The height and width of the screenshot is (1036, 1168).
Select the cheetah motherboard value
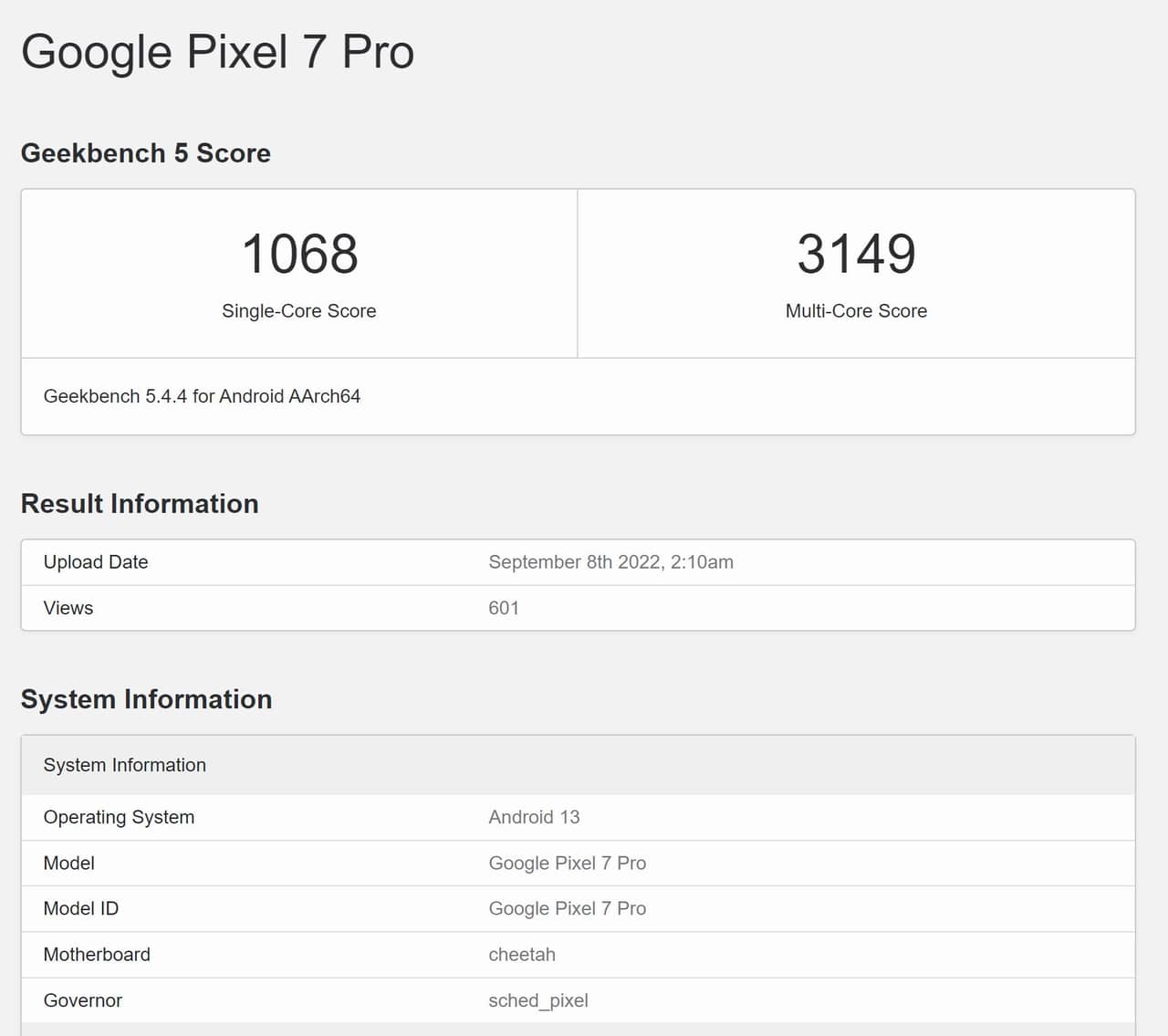[x=522, y=955]
